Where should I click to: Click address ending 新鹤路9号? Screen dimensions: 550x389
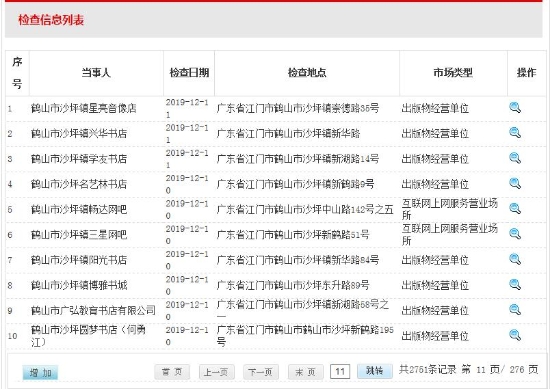[295, 184]
